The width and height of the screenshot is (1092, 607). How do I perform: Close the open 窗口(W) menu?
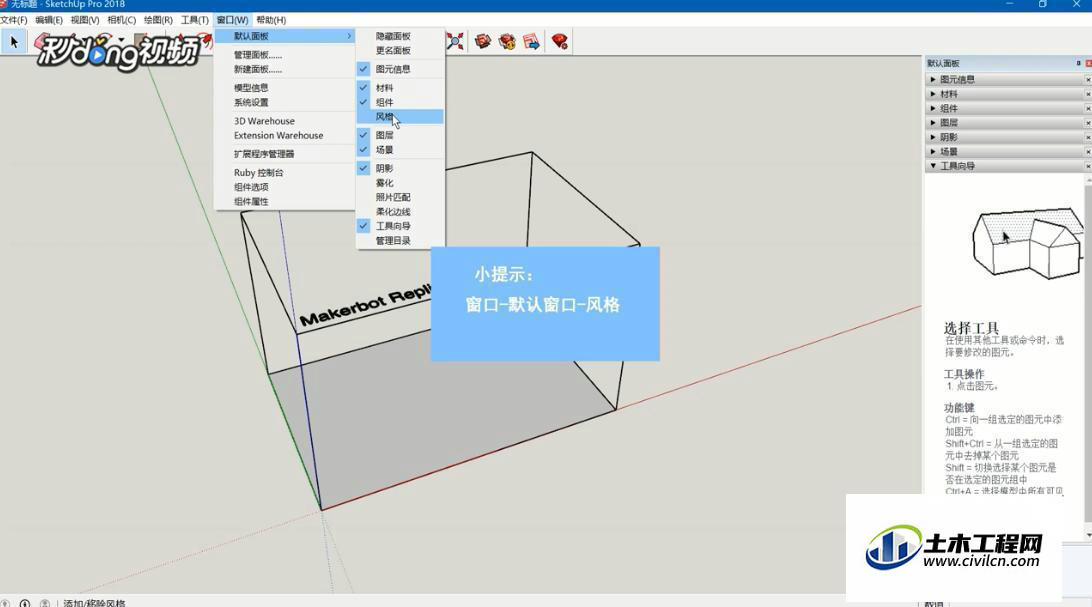click(232, 20)
